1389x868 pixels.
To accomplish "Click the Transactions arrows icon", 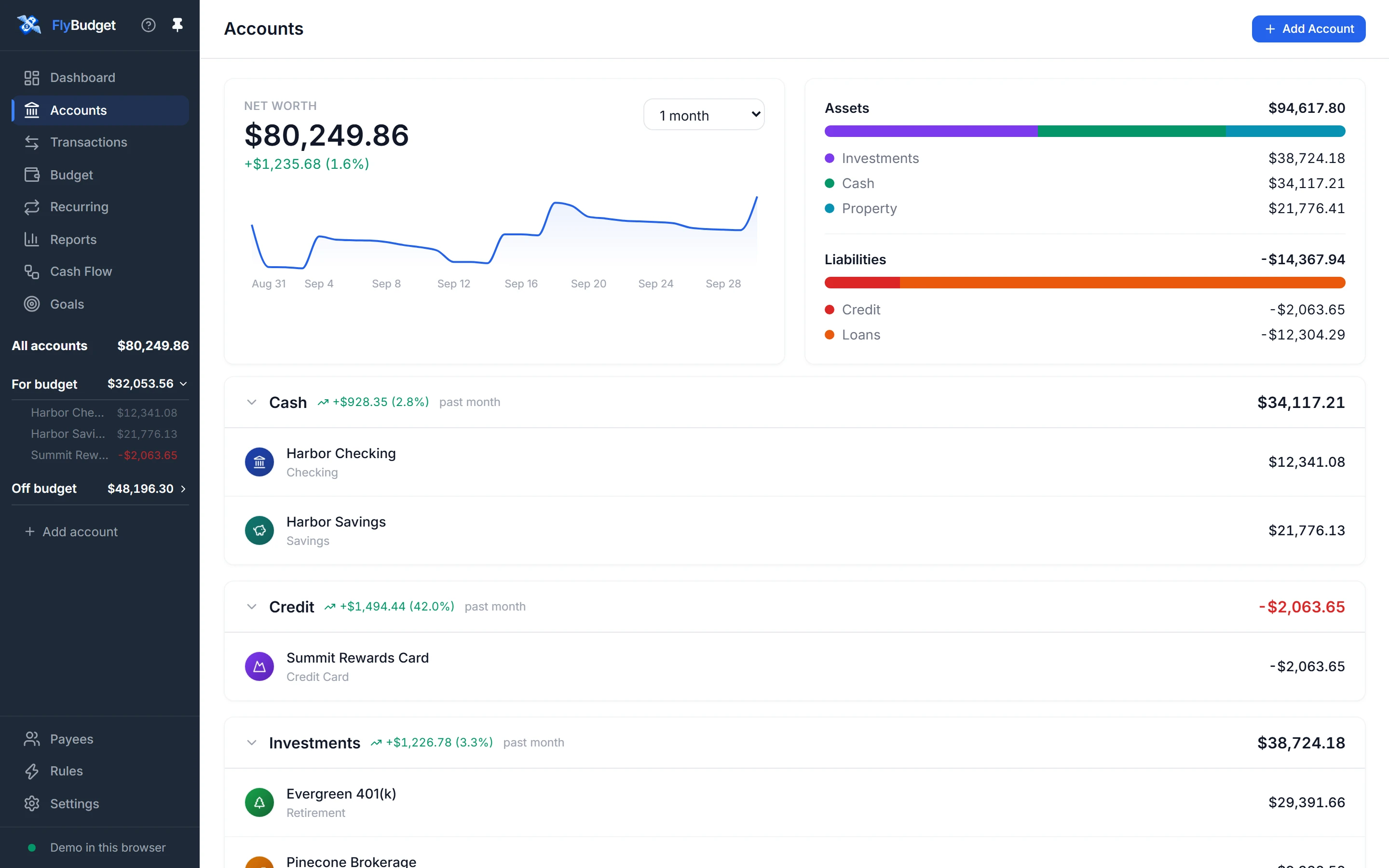I will coord(31,142).
